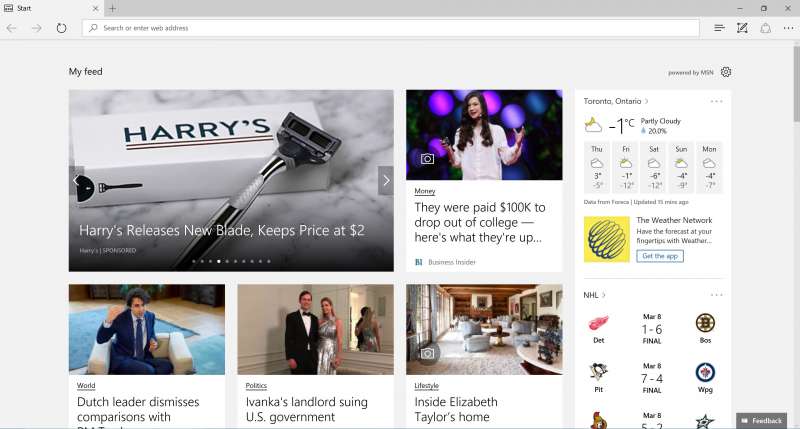Screen dimensions: 800x429
Task: Go to next carousel slide arrow
Action: tap(386, 181)
